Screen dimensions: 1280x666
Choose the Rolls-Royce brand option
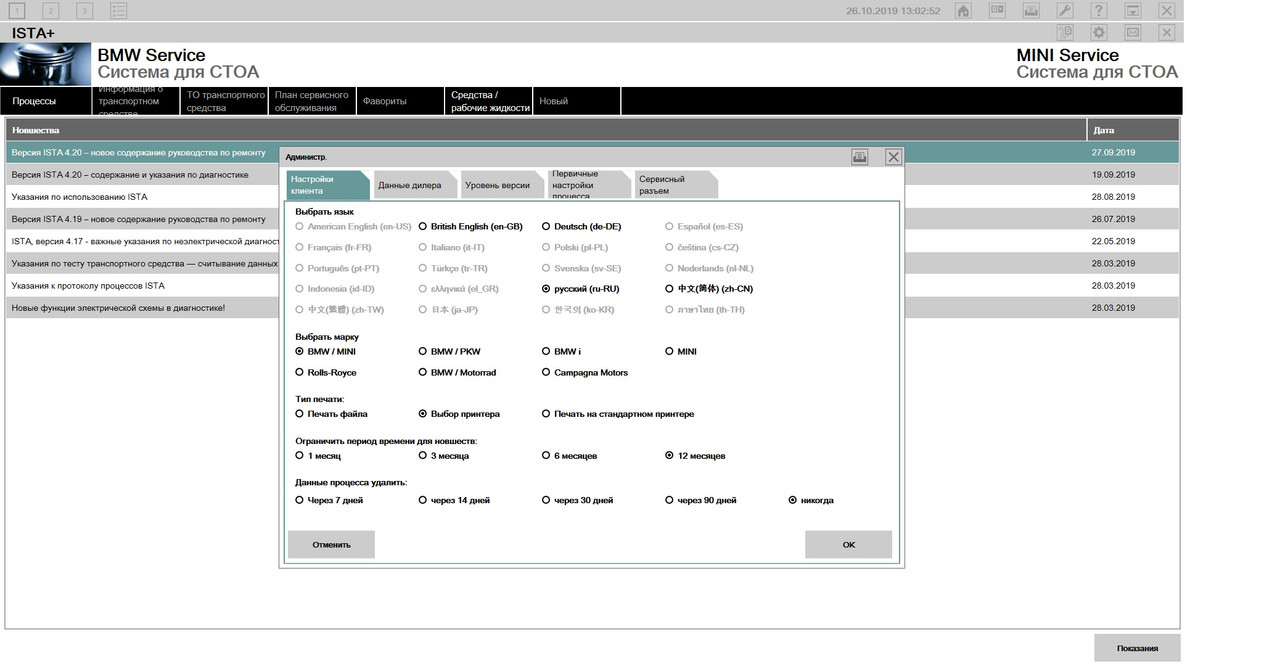click(x=326, y=373)
